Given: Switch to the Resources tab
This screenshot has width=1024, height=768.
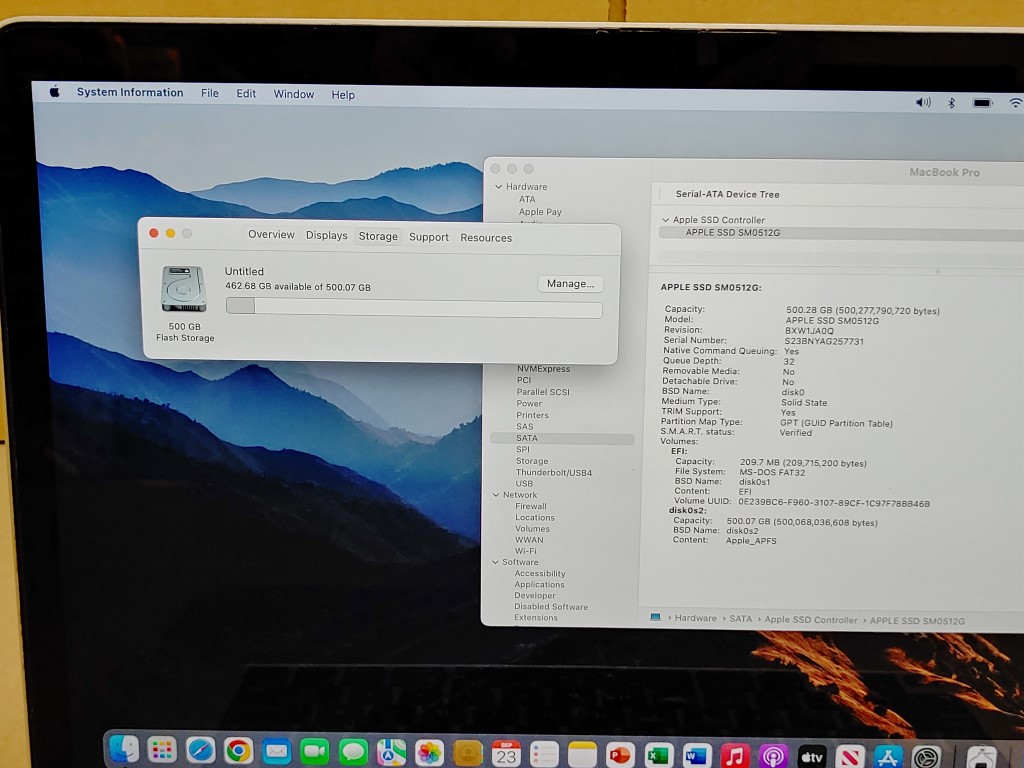Looking at the screenshot, I should click(486, 238).
